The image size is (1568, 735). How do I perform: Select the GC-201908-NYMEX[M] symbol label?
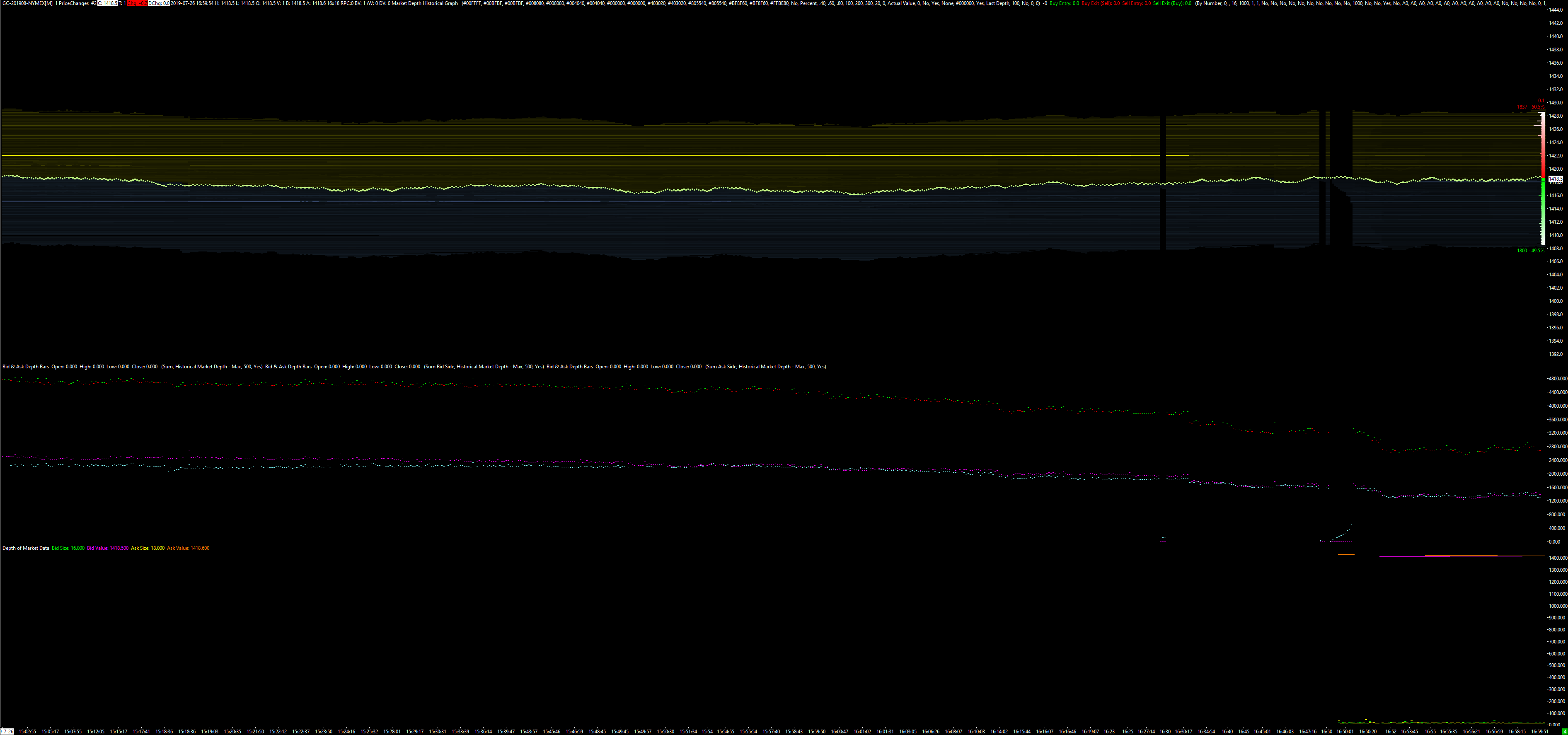(x=27, y=4)
